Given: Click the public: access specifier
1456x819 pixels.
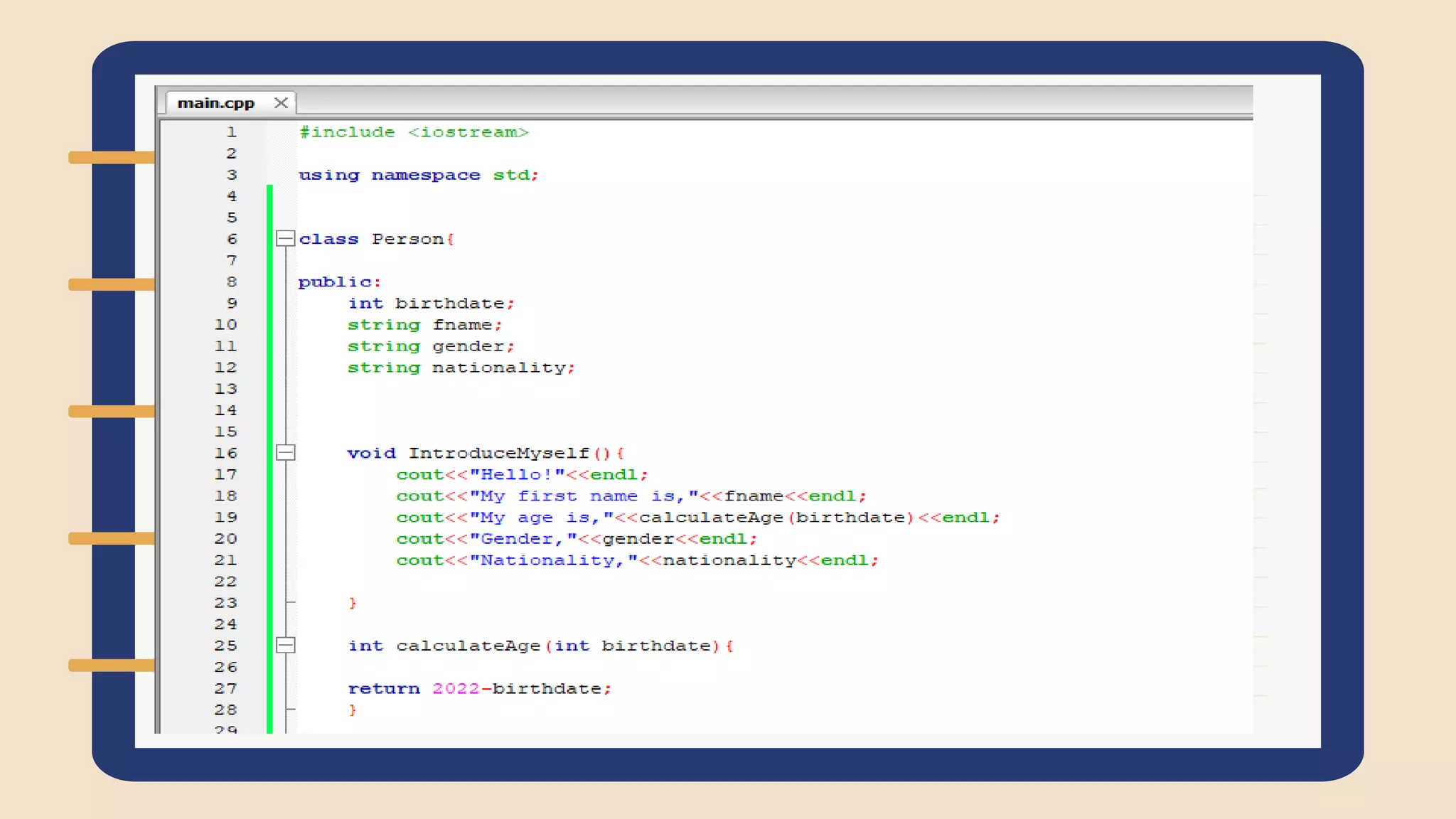Looking at the screenshot, I should (339, 282).
